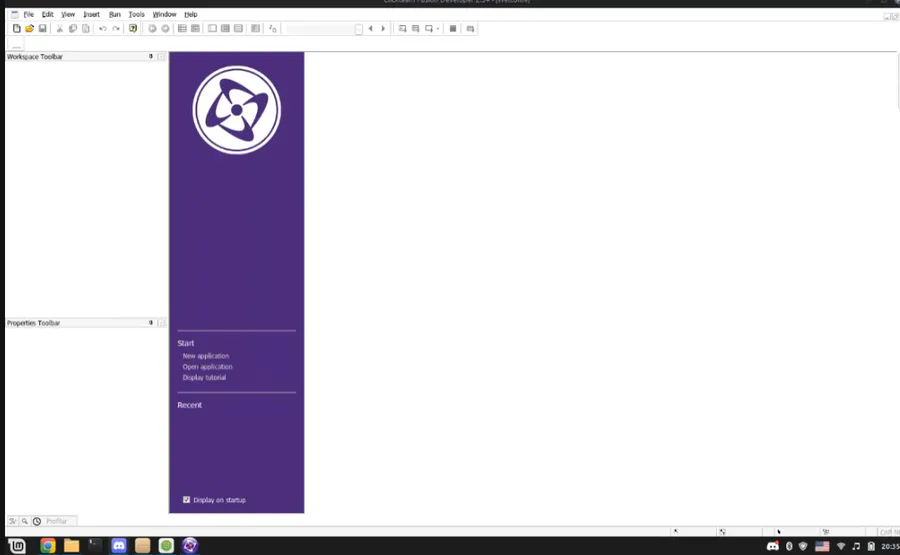Click the Run Frame toolbar icon
The height and width of the screenshot is (555, 900).
click(x=429, y=28)
